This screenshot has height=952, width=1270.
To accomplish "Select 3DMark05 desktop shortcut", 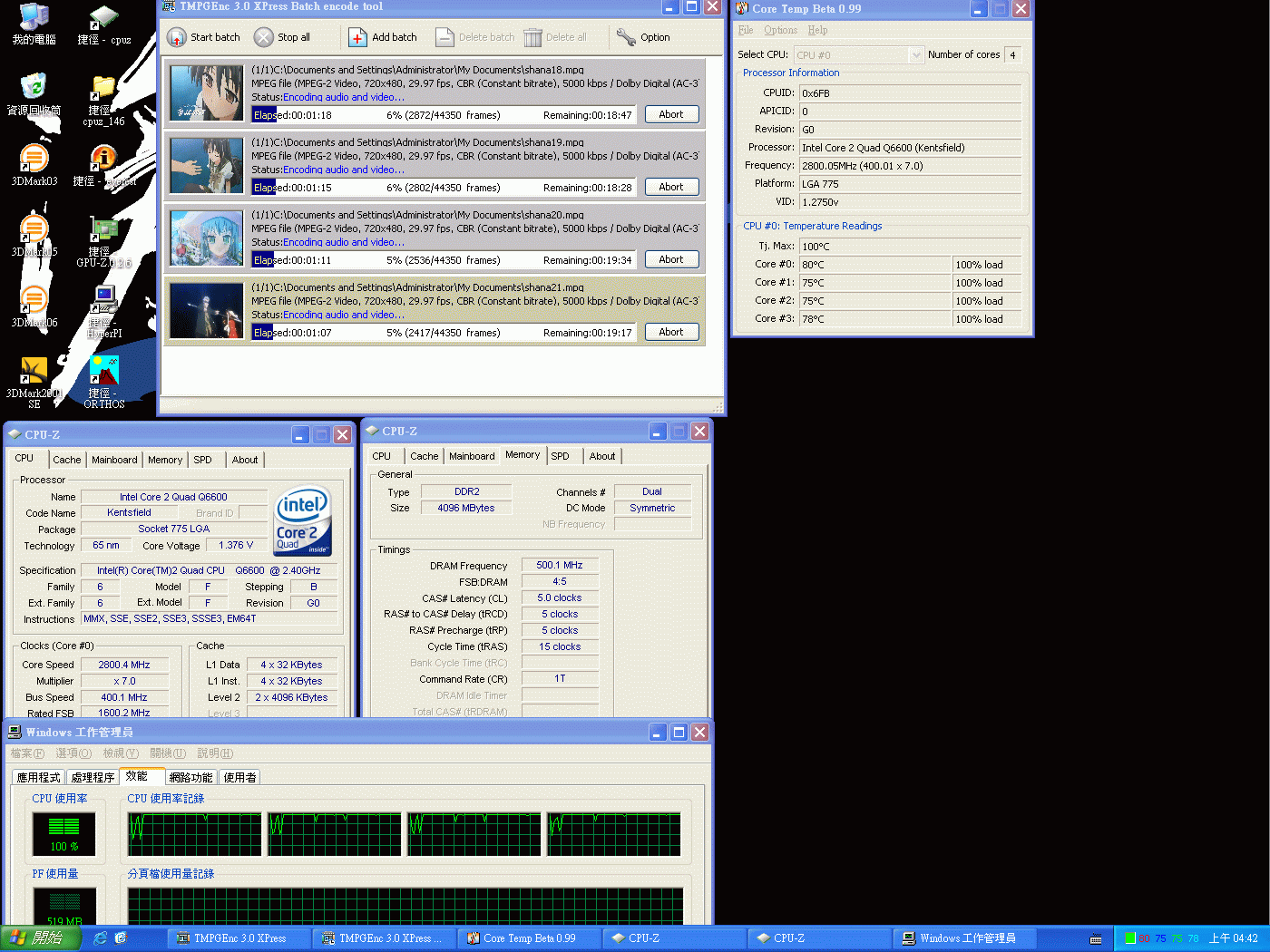I will point(34,228).
